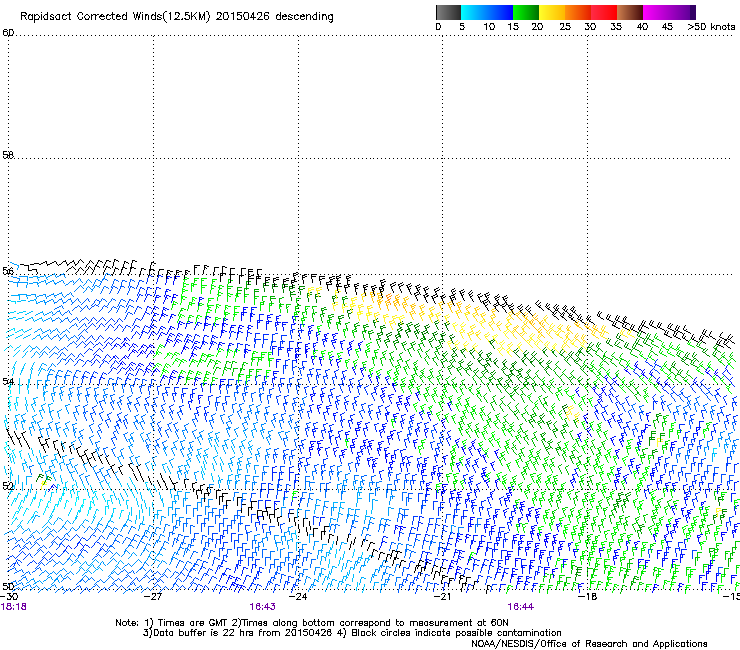Select the red 30-35 knots legend band
This screenshot has height=650, width=740.
[604, 12]
